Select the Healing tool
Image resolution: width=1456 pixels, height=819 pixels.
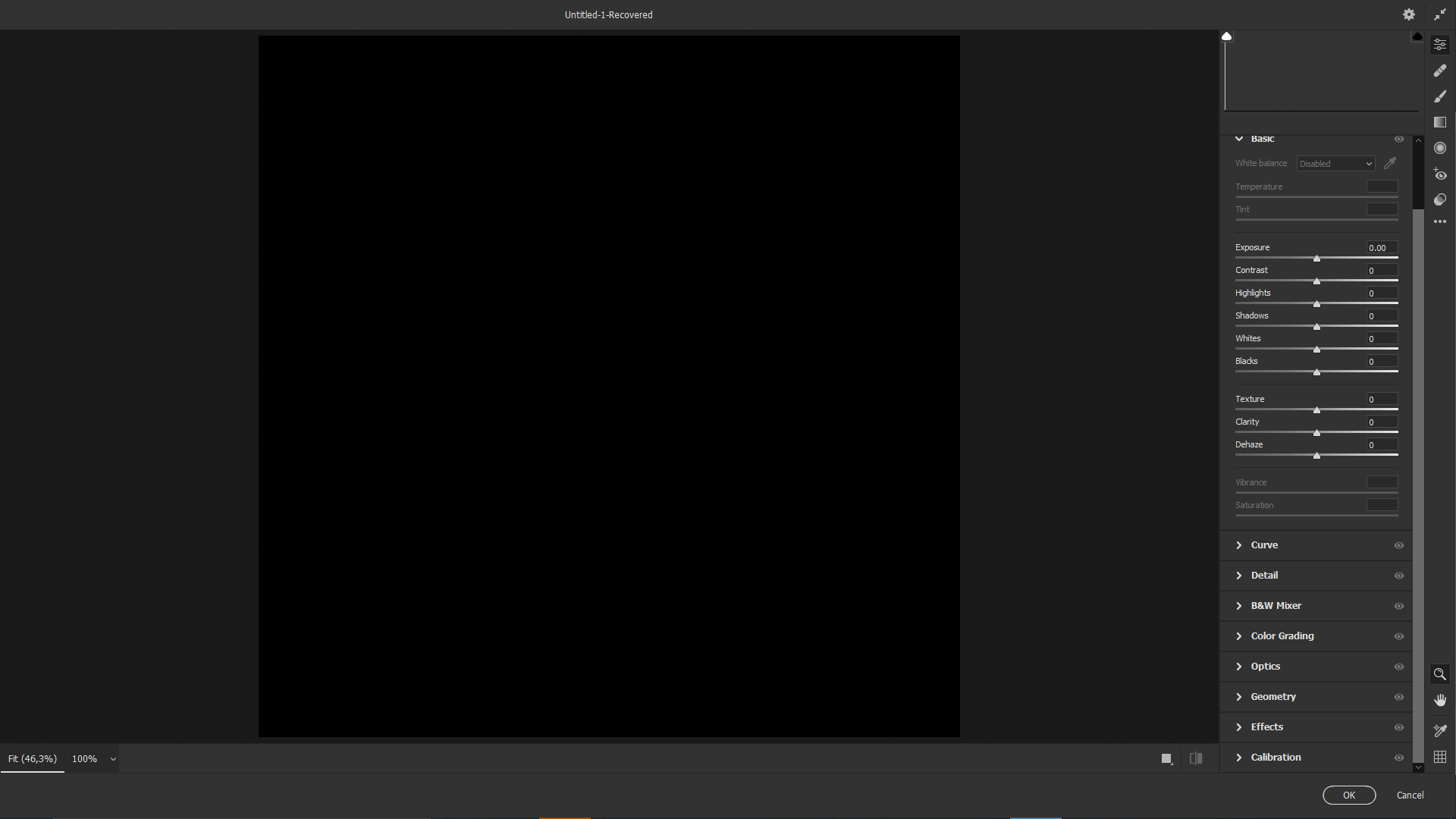[x=1440, y=70]
